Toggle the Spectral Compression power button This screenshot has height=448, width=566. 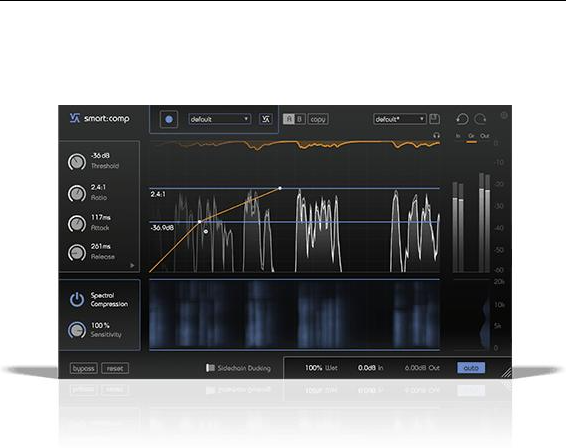pos(77,300)
